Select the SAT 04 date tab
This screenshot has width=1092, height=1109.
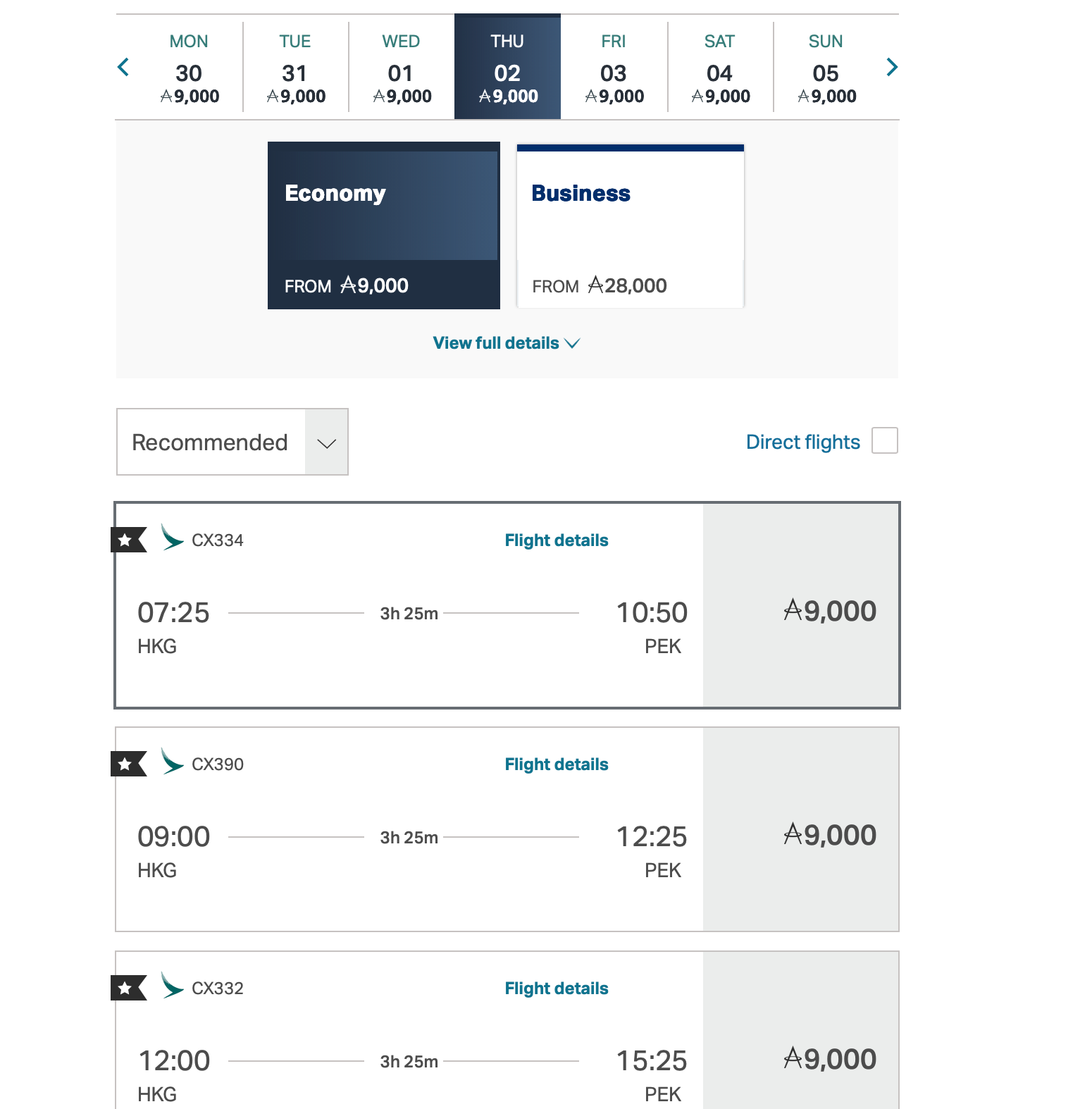point(719,67)
